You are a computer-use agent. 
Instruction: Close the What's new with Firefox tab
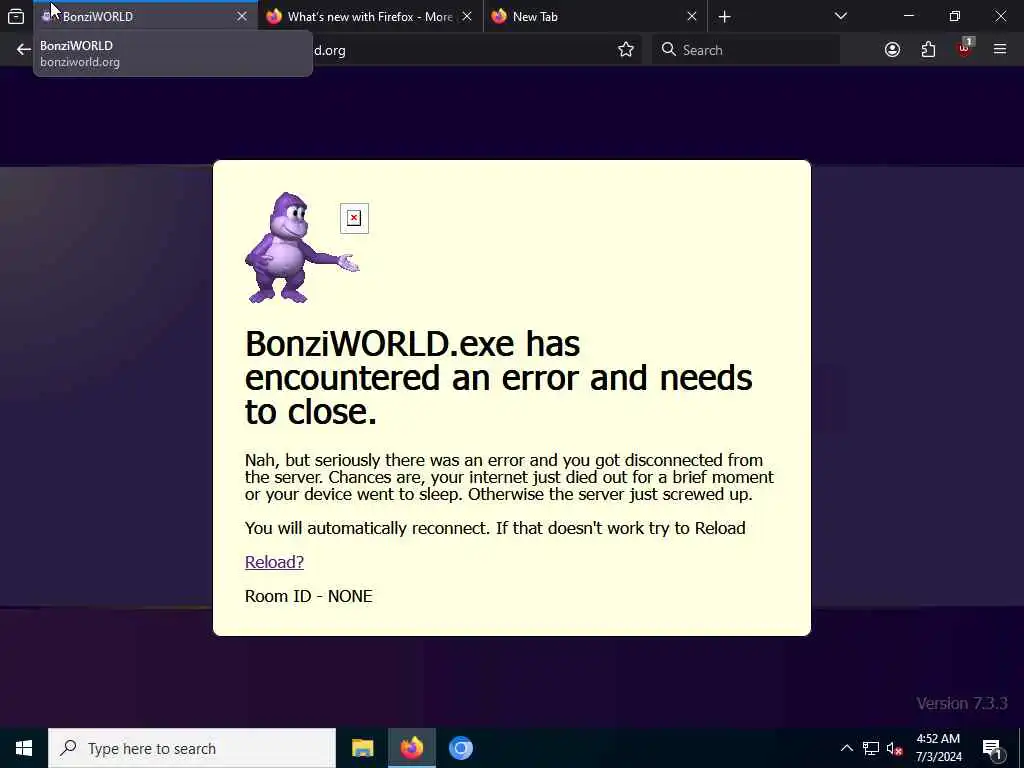click(x=467, y=16)
